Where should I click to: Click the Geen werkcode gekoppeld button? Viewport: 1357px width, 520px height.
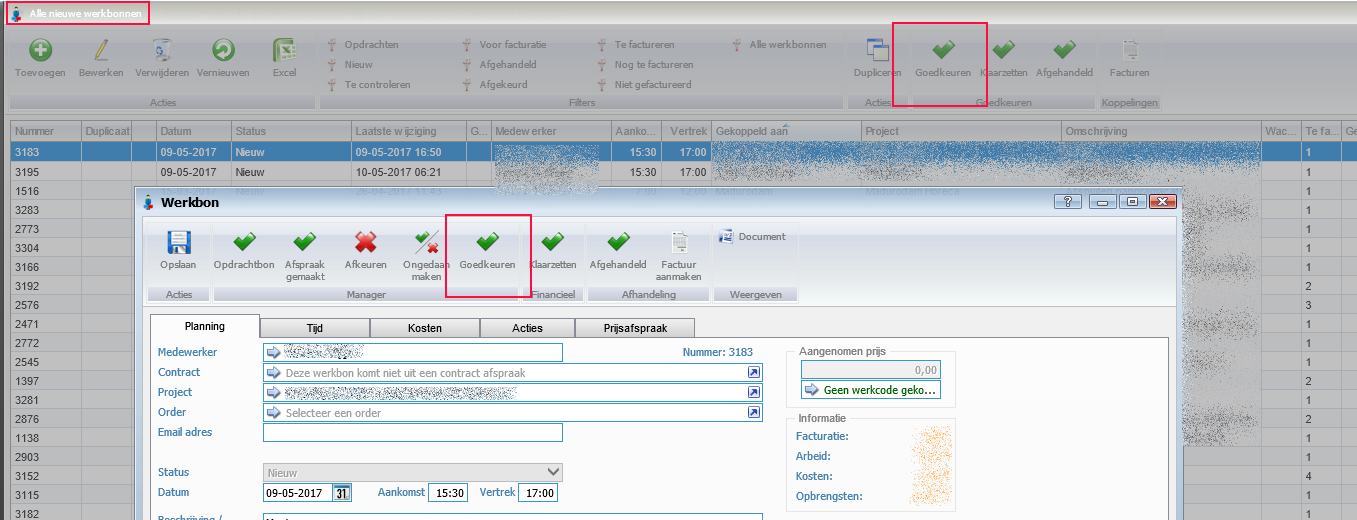tap(870, 390)
